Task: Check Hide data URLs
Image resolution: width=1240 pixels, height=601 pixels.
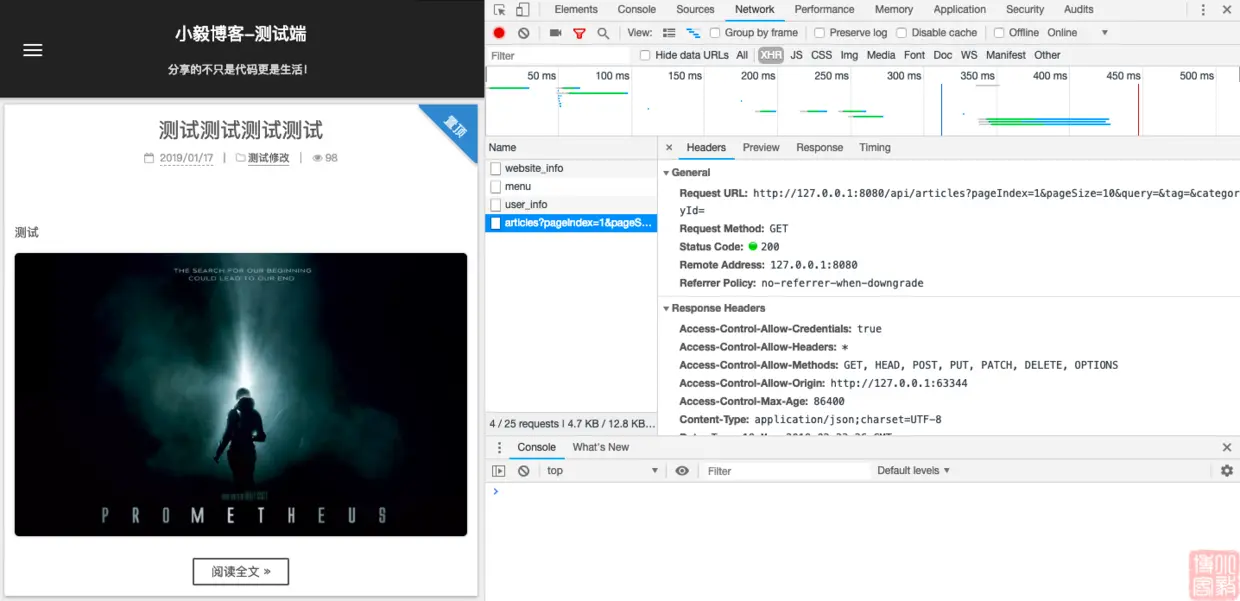Action: 645,55
